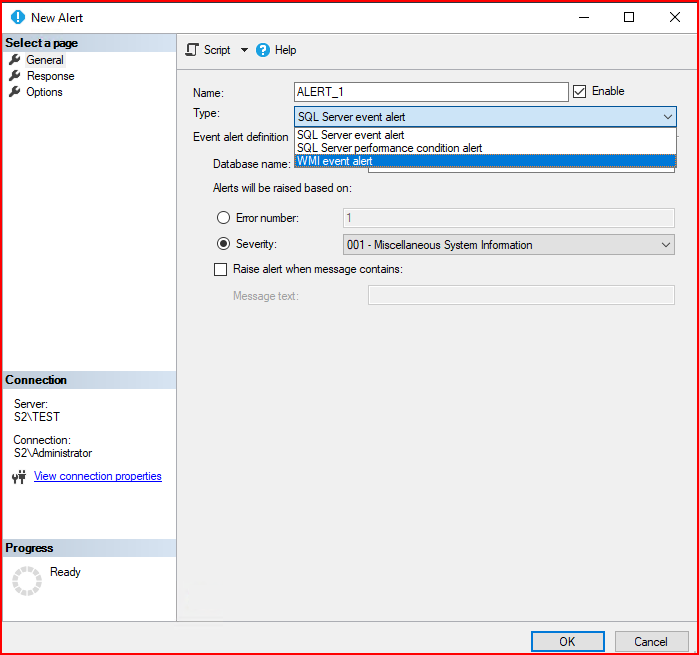Viewport: 699px width, 655px height.
Task: Click the connection S2\Administrator text
Action: pyautogui.click(x=53, y=453)
